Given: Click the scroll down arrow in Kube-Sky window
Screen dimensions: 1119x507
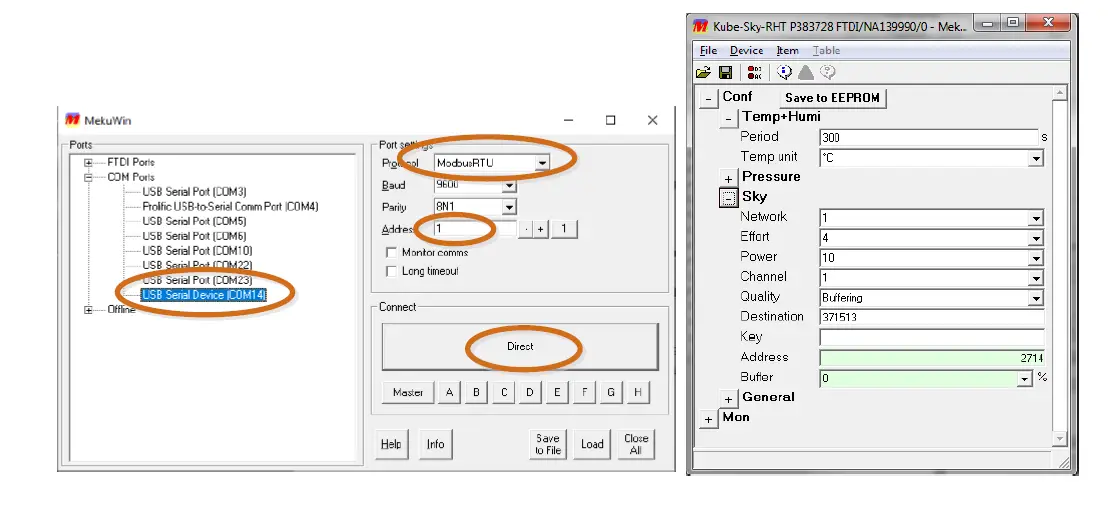Looking at the screenshot, I should coord(1060,438).
